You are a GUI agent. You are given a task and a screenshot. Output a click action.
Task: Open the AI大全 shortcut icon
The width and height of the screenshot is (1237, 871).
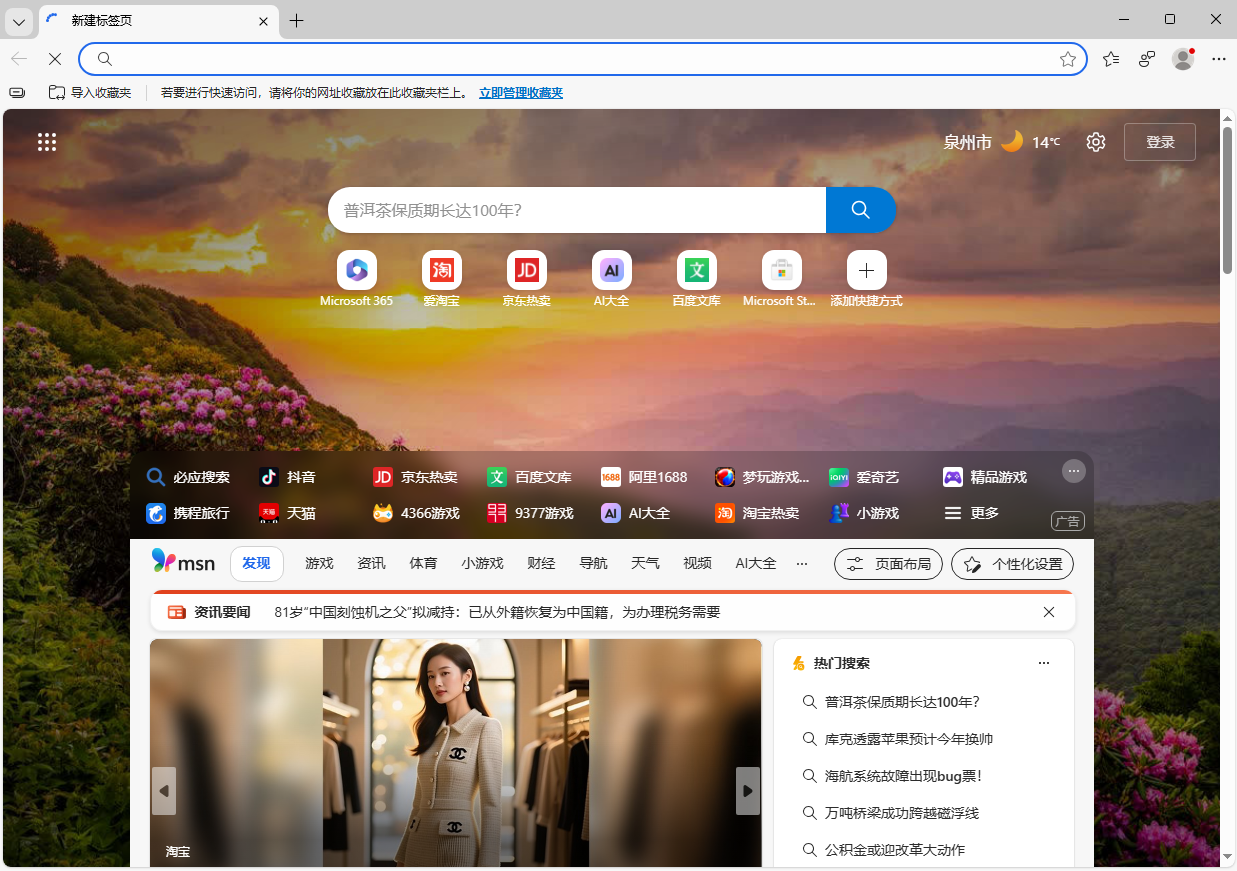pyautogui.click(x=611, y=270)
